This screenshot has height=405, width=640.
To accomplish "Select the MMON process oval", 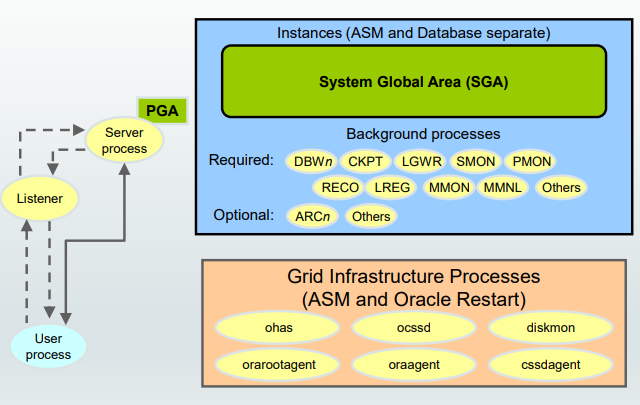I will [449, 188].
